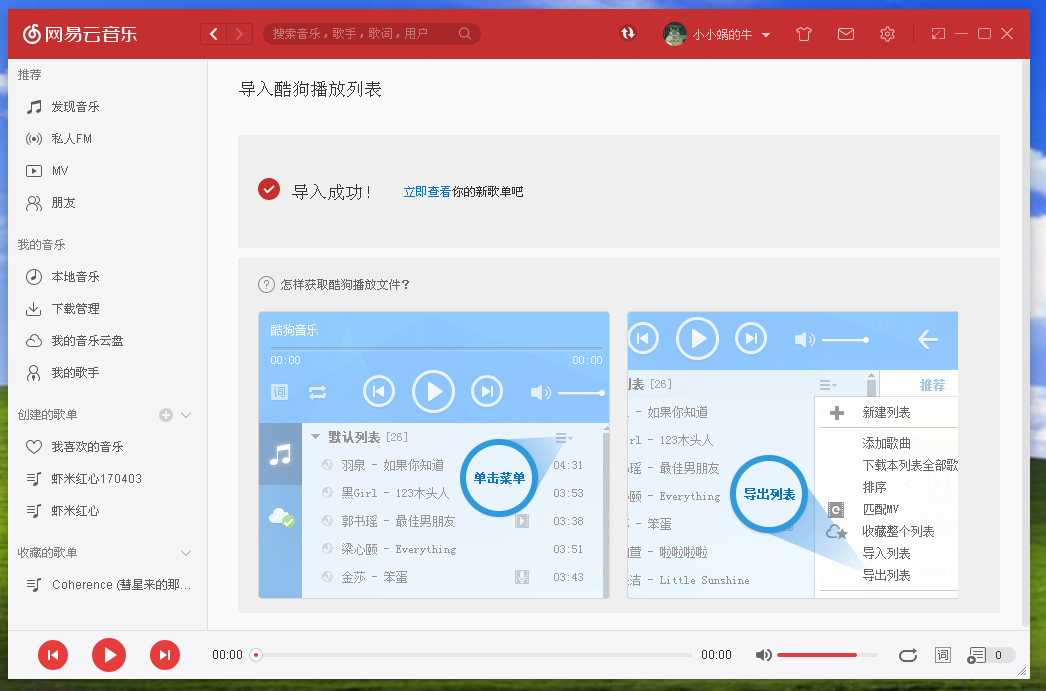Screen dimensions: 1046x691
Task: Play previous track in bottom bar
Action: (53, 655)
